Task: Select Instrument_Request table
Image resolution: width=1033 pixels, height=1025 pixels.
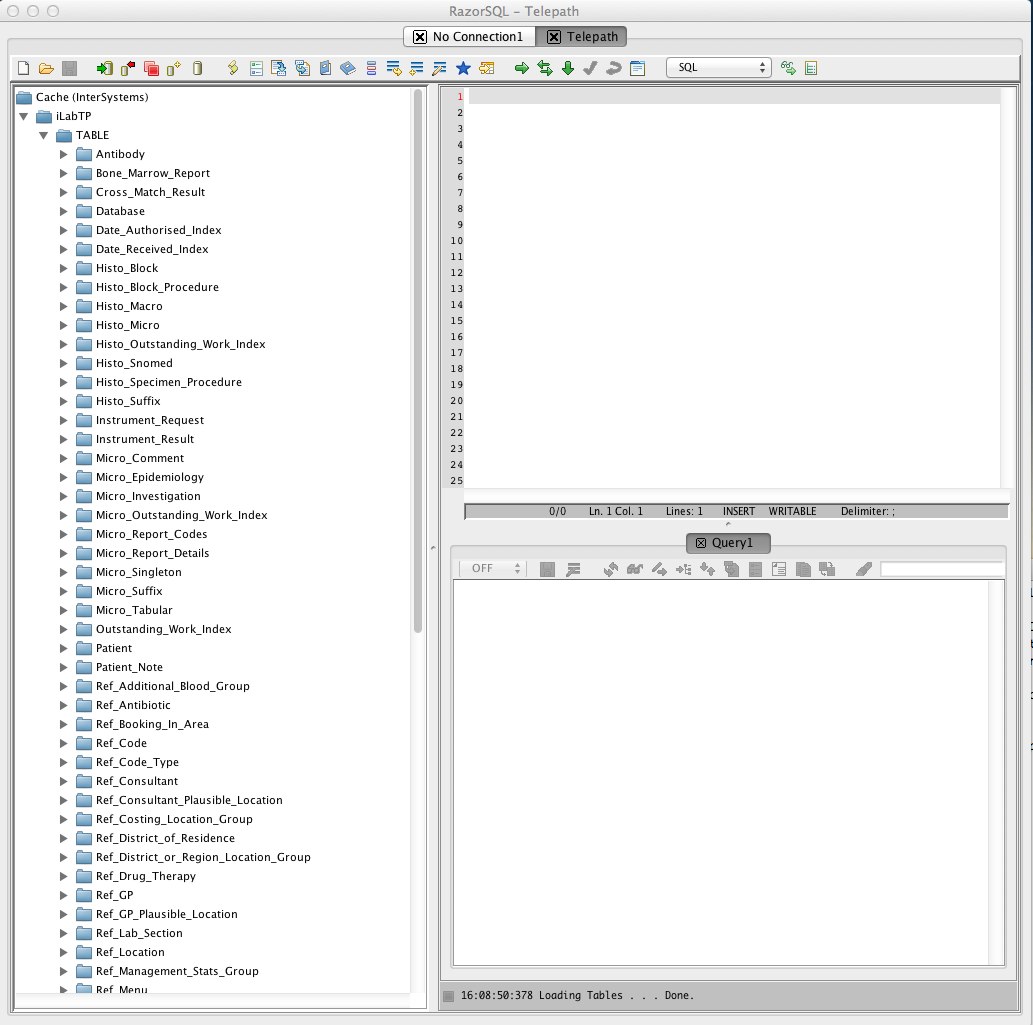Action: point(150,420)
